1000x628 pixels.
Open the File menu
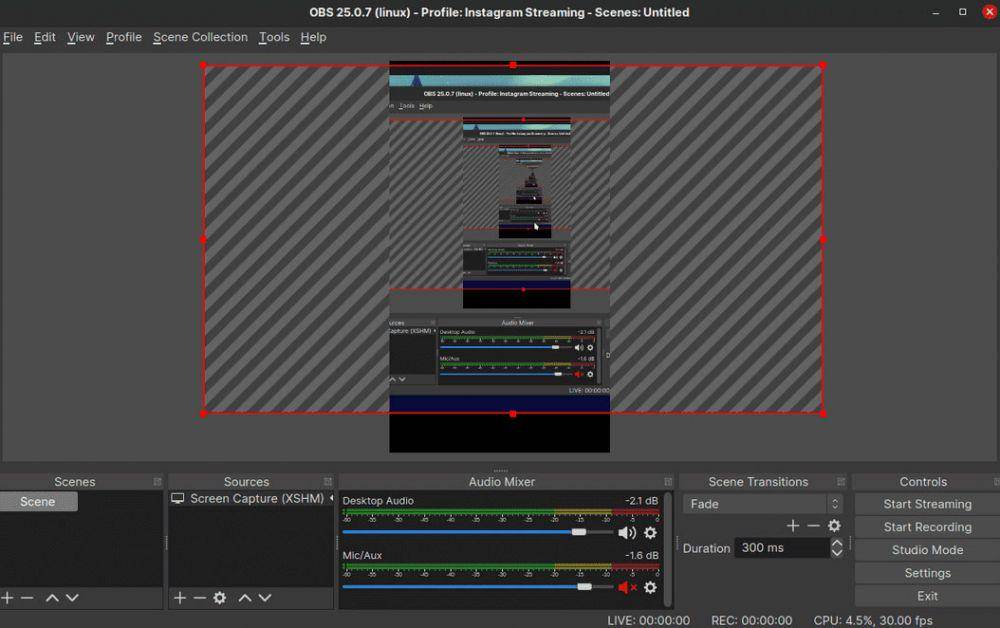point(13,37)
